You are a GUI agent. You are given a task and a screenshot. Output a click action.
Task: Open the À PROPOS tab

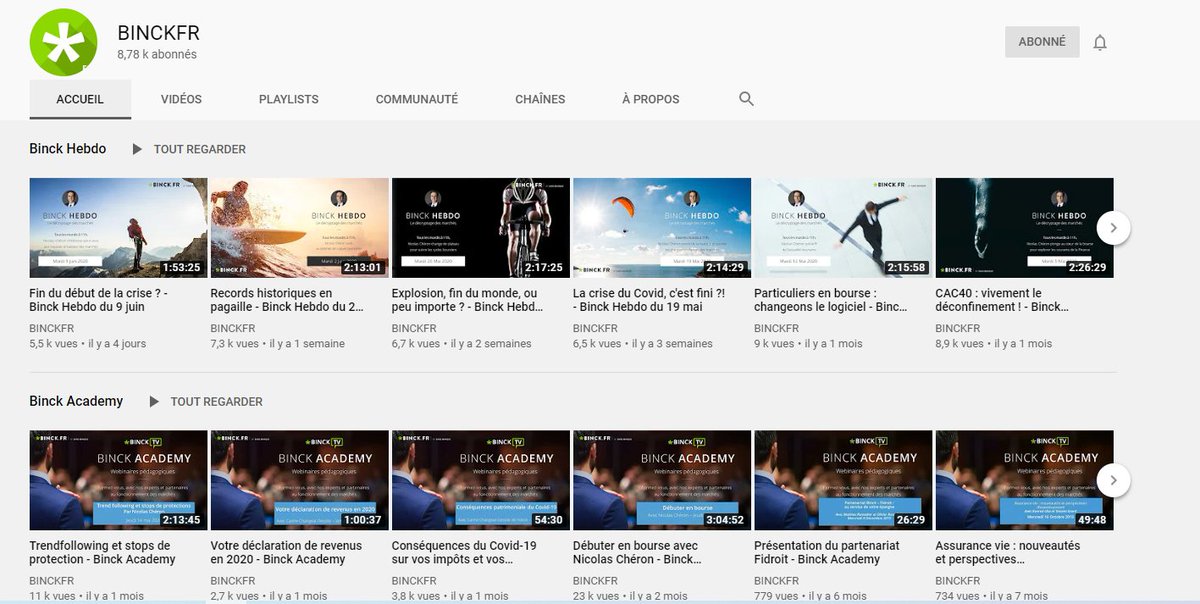(650, 100)
